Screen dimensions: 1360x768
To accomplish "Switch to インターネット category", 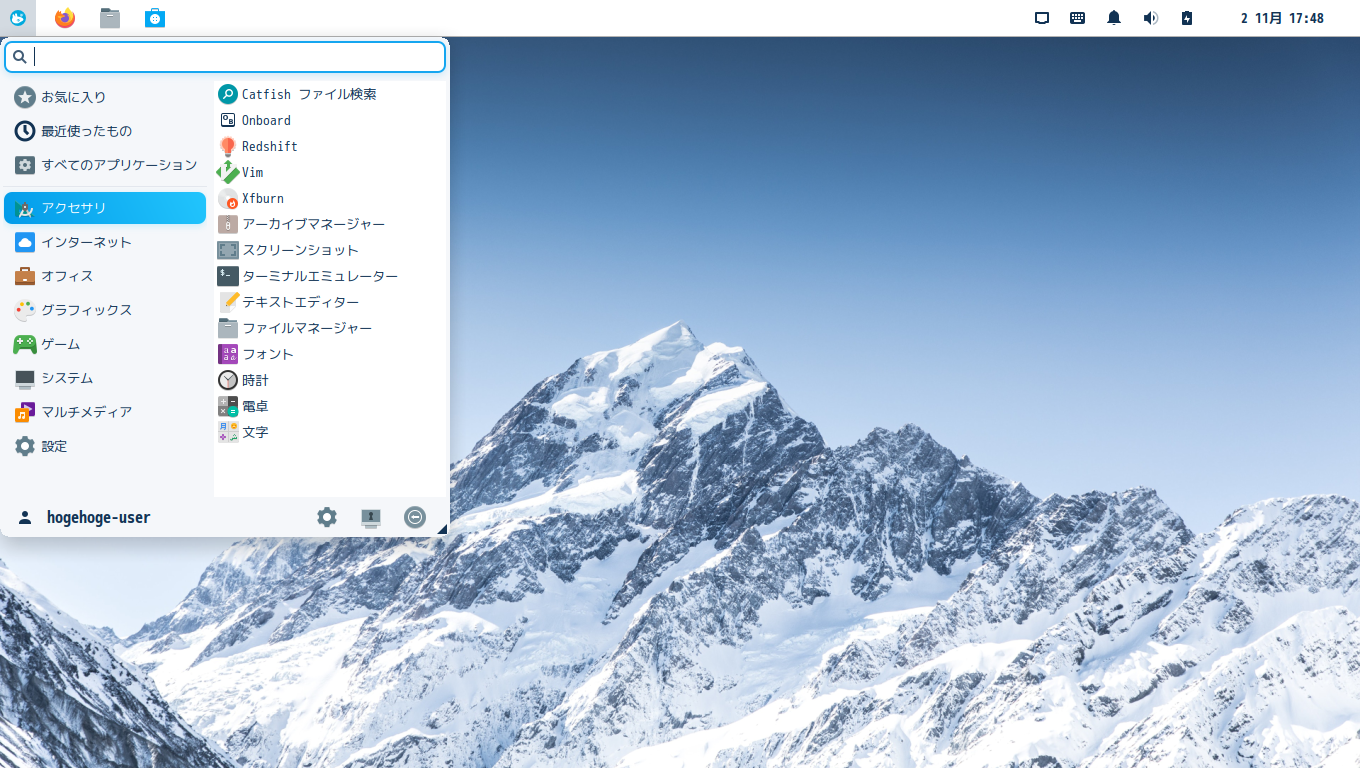I will tap(105, 242).
